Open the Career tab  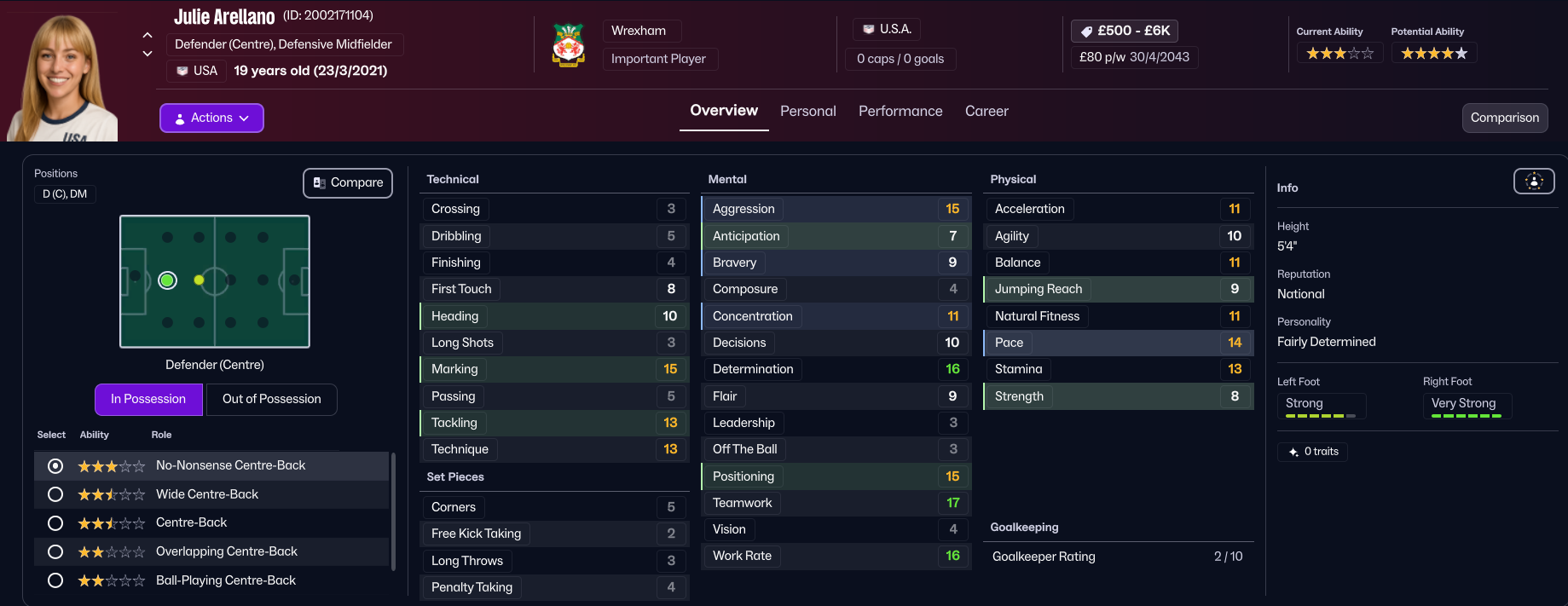pyautogui.click(x=987, y=112)
